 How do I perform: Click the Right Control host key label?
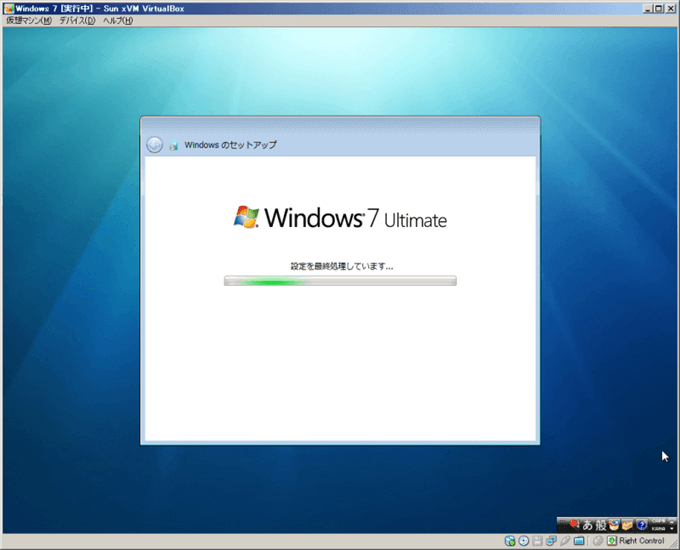point(641,541)
